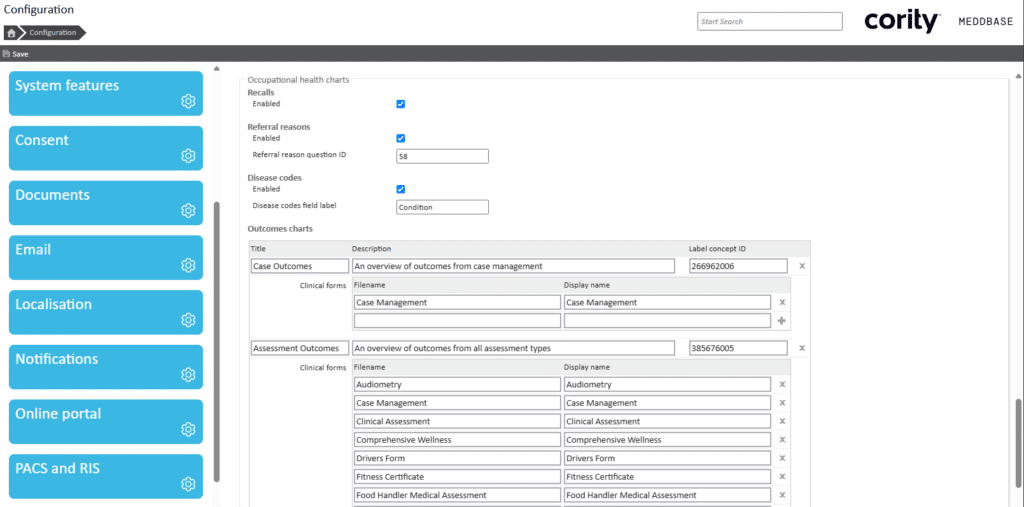Click the Cority logo
The image size is (1024, 507).
point(903,22)
